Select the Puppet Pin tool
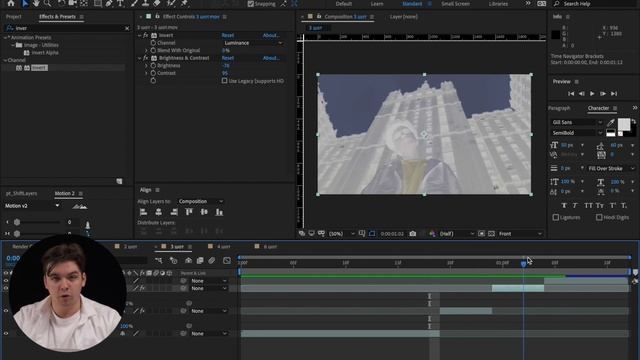This screenshot has width=640, height=360. coord(184,3)
